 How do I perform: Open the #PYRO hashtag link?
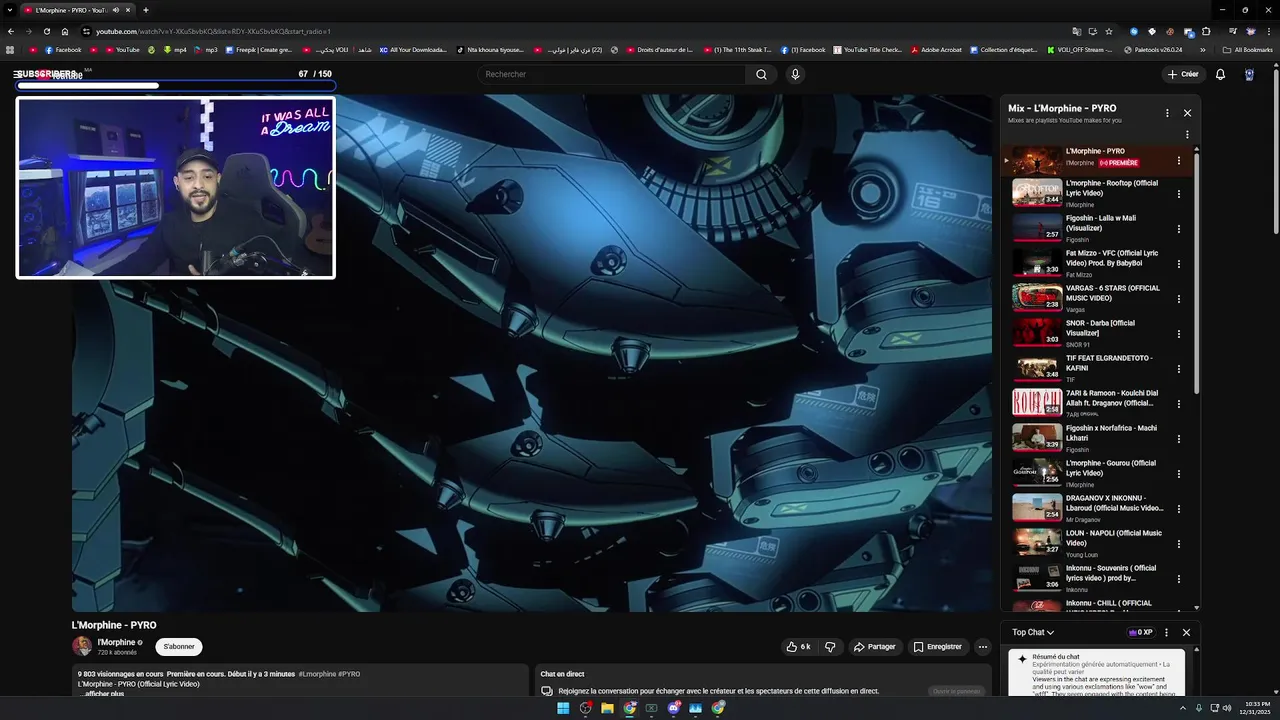349,674
